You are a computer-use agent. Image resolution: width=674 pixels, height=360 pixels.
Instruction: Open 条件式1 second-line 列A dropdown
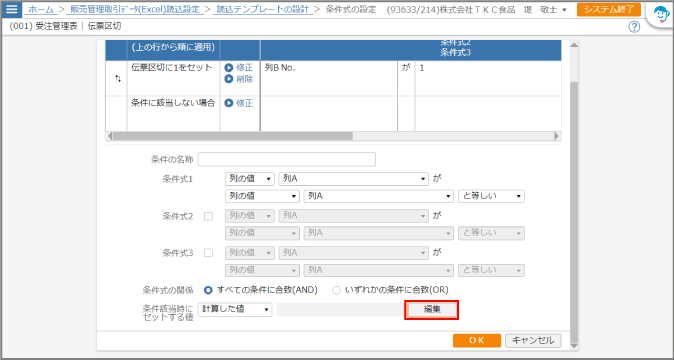coord(379,196)
